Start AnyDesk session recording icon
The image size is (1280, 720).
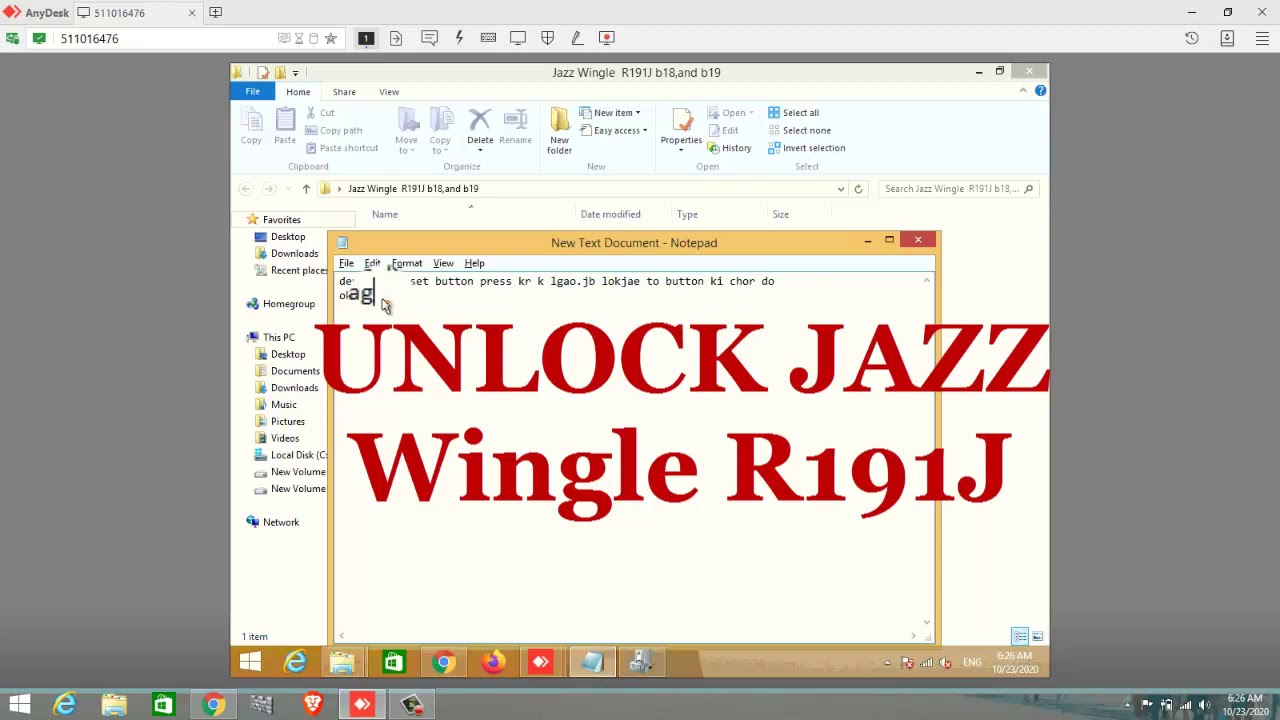coord(607,38)
